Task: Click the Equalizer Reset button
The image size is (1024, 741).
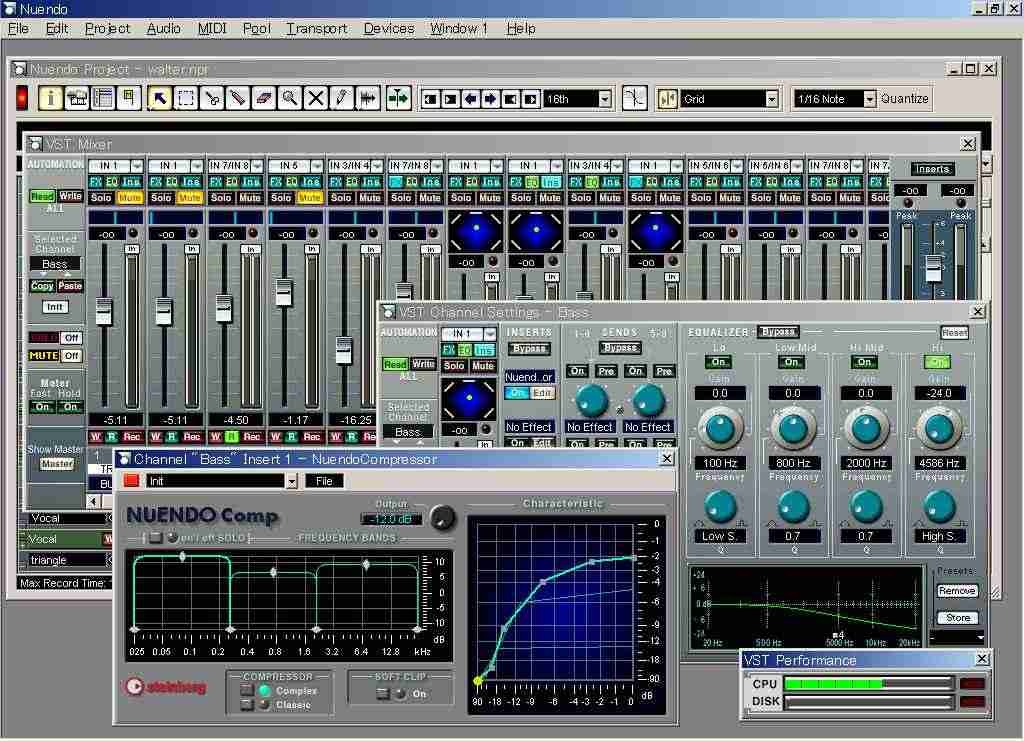Action: tap(954, 333)
